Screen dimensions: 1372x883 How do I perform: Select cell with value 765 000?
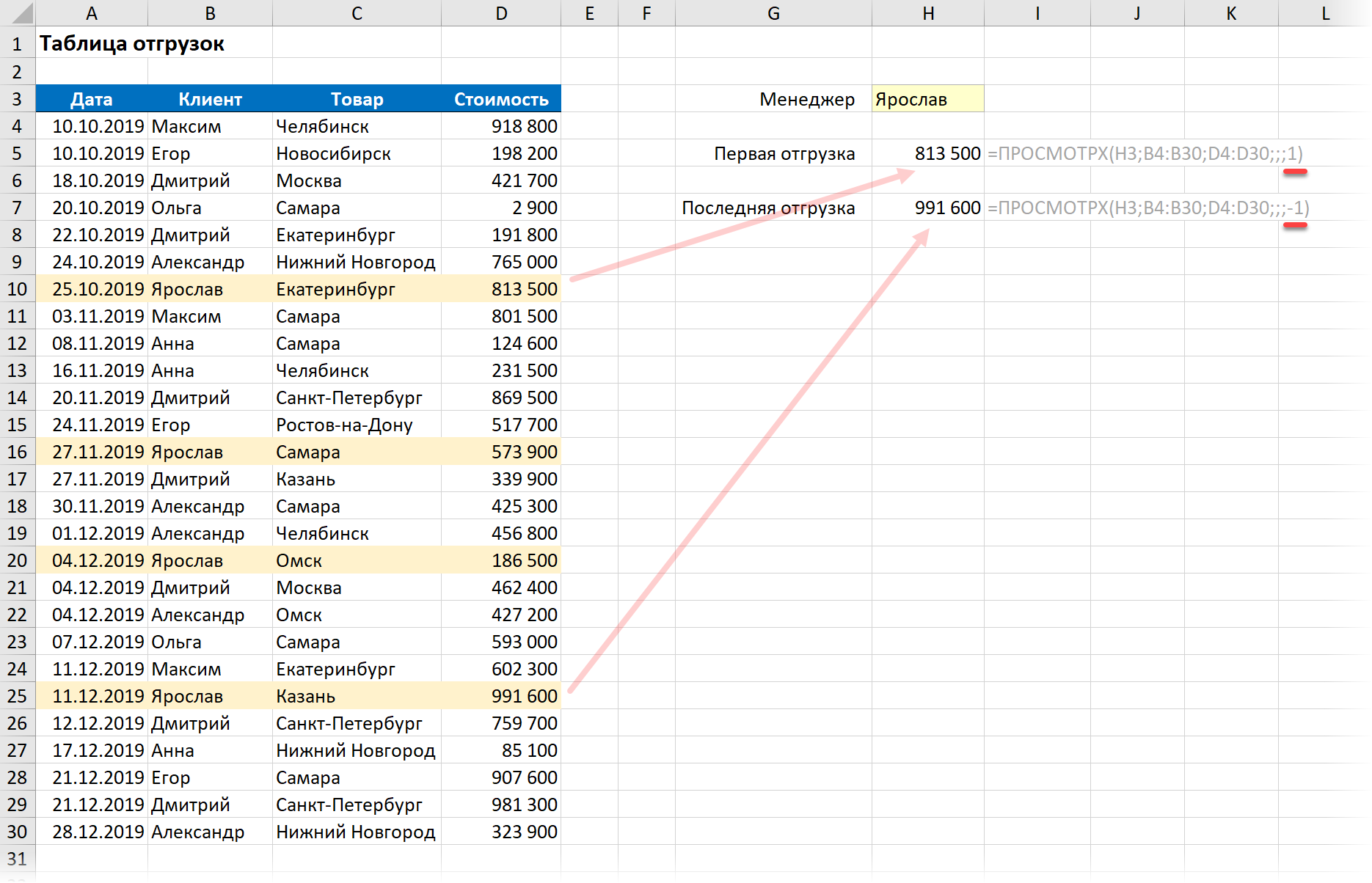[x=501, y=262]
